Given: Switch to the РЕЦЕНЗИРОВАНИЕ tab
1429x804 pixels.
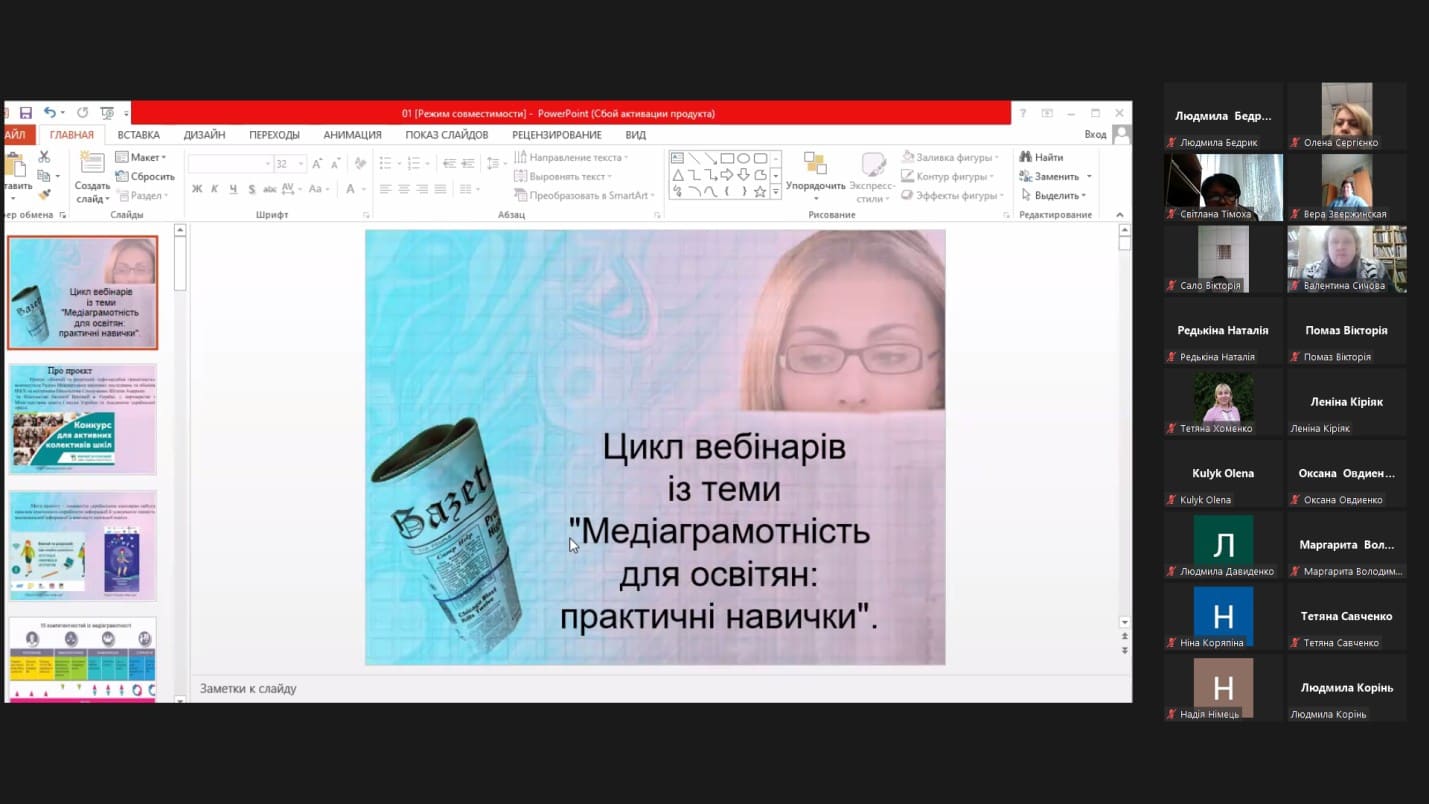Looking at the screenshot, I should [x=557, y=135].
